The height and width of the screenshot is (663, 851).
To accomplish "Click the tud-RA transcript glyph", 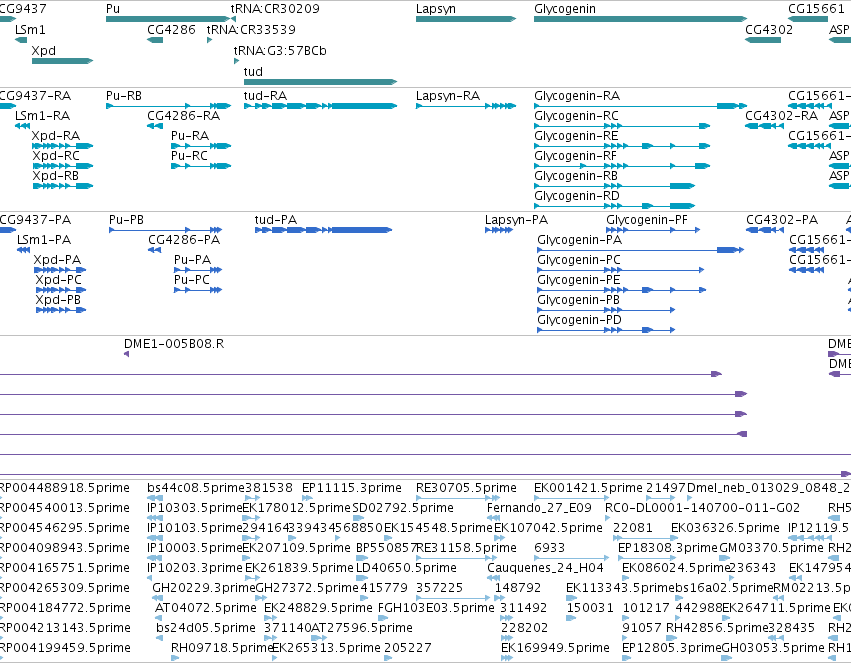I will 320,106.
